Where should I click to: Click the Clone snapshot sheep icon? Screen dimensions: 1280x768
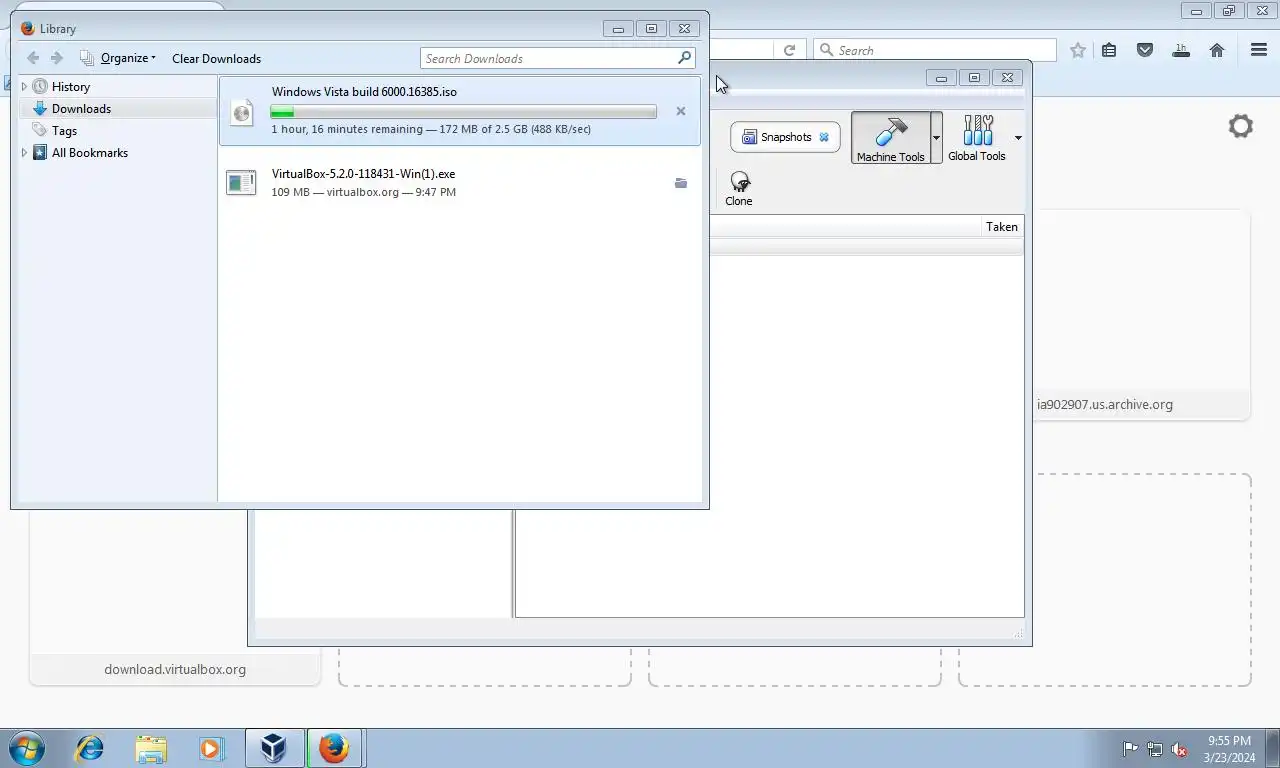(x=739, y=181)
